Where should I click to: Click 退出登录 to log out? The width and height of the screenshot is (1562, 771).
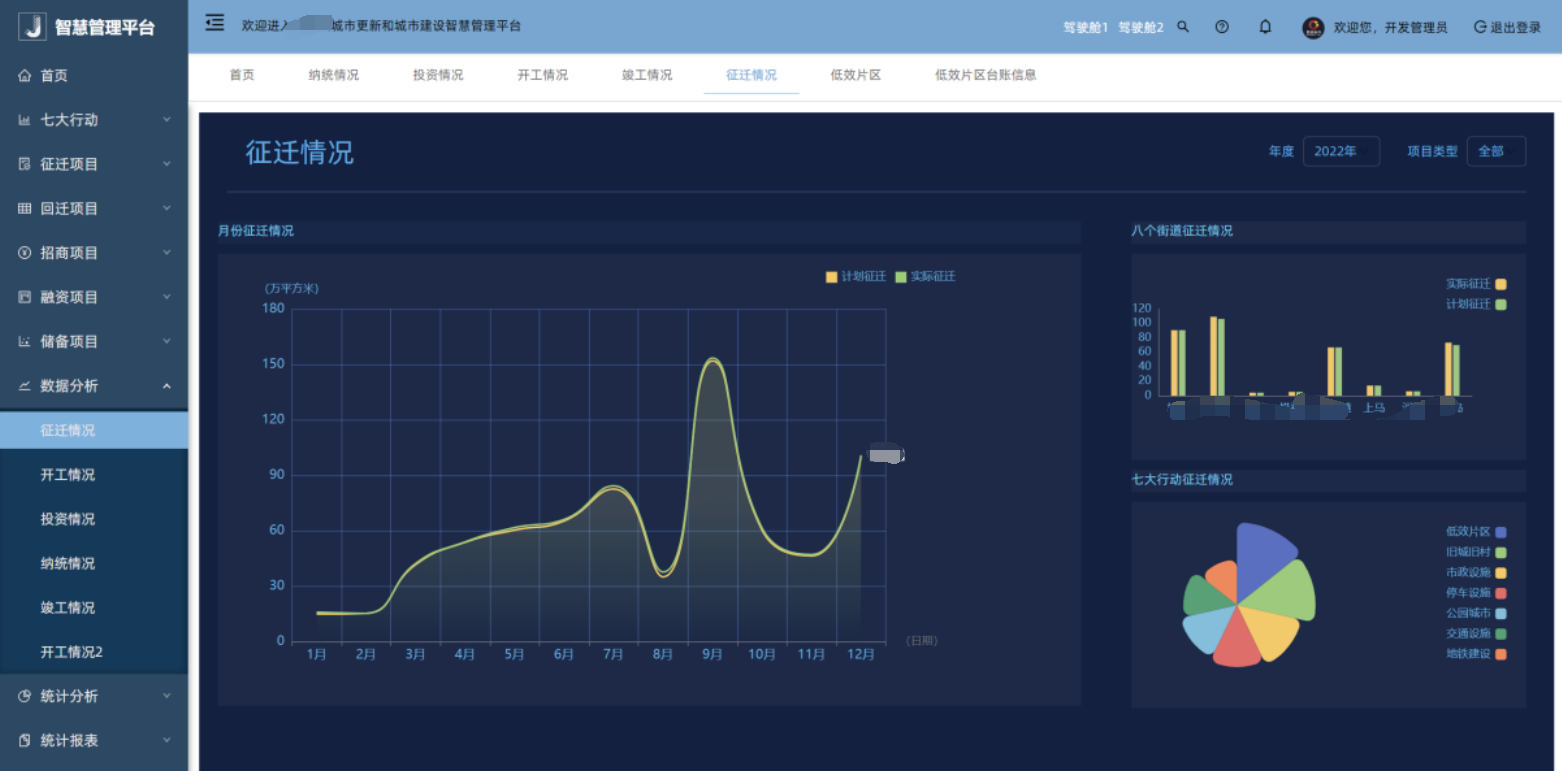pos(1508,28)
